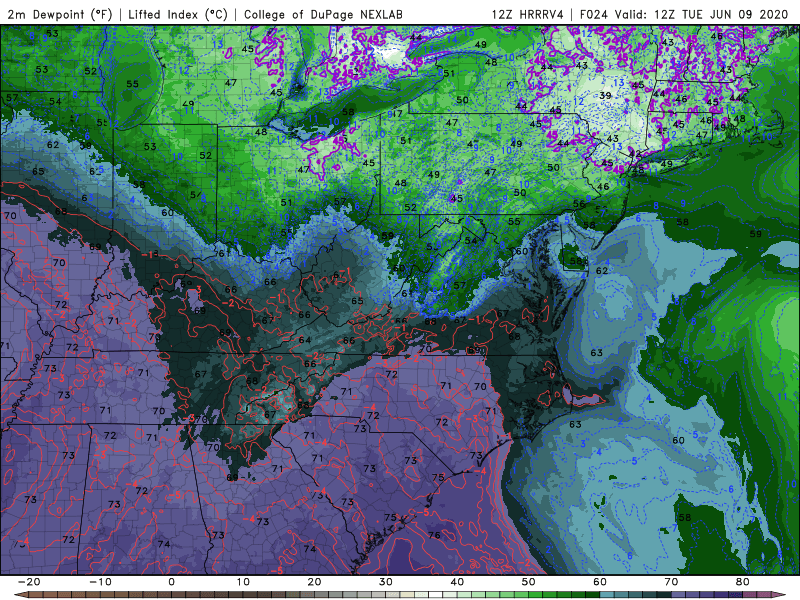The image size is (800, 600).
Task: Click the 'College of DuPage NEXLAB' label
Action: 323,14
